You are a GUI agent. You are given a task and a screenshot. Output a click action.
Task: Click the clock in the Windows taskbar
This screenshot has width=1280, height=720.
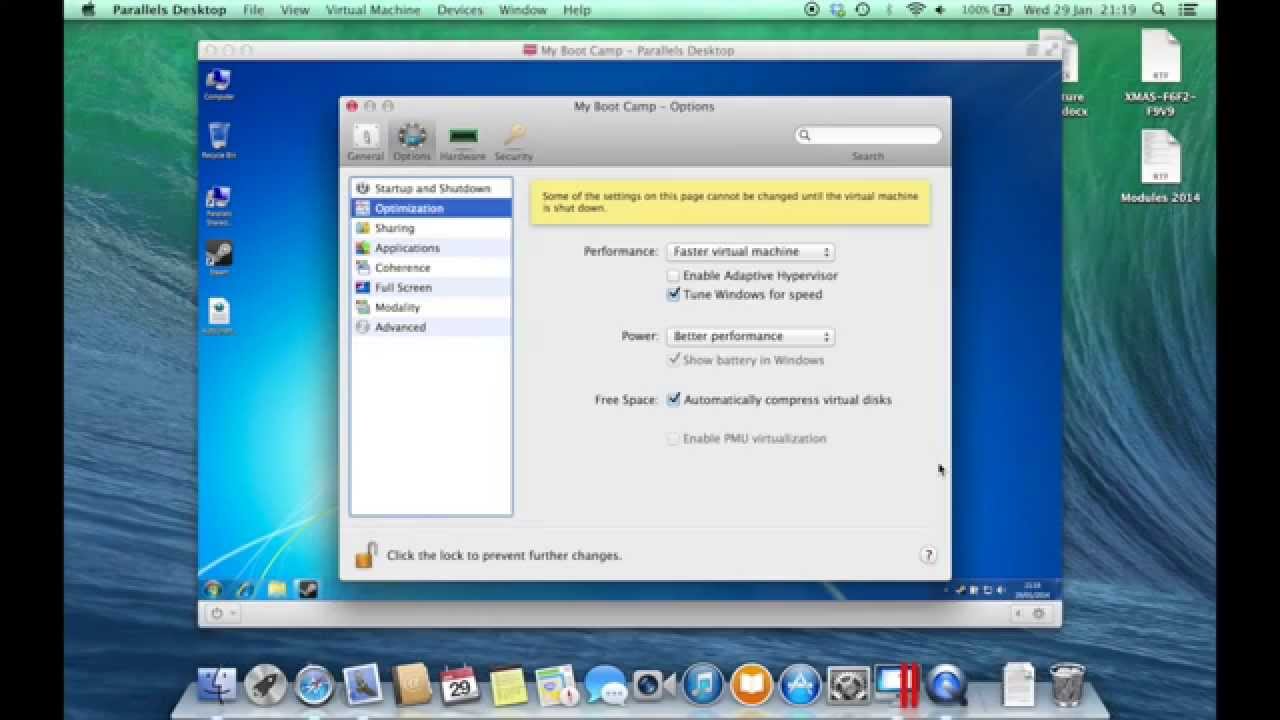click(1033, 589)
